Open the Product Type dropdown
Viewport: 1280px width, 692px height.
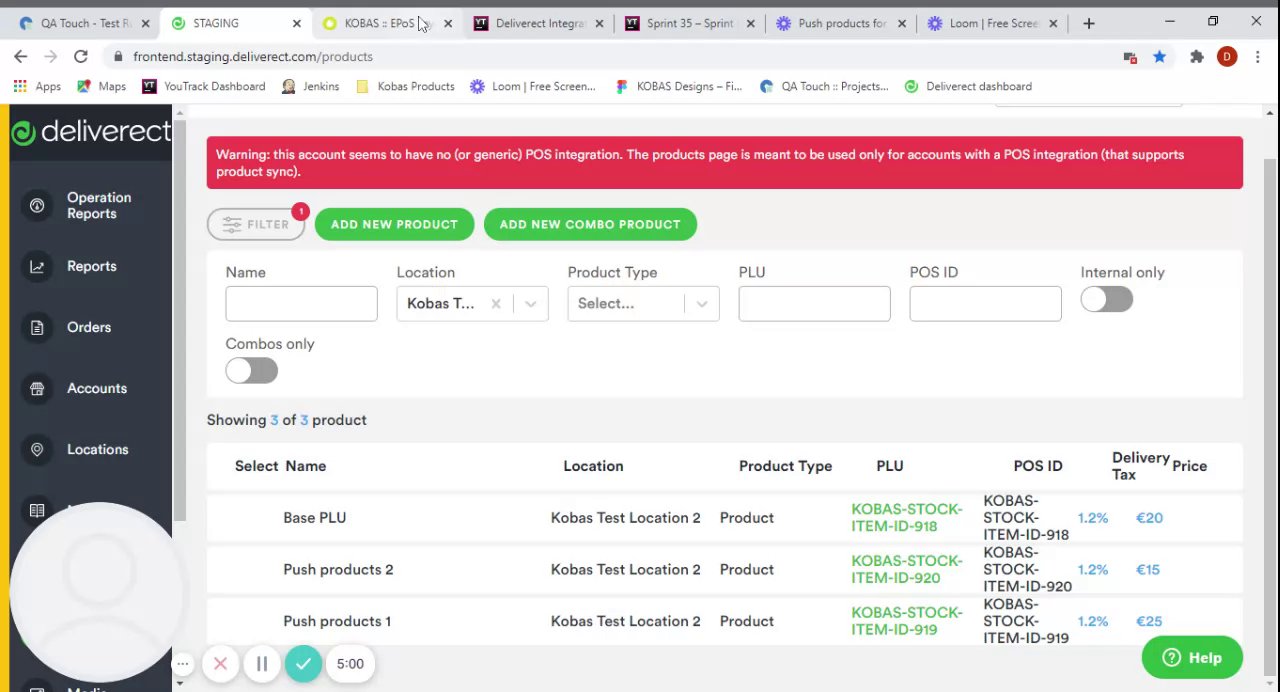(643, 304)
